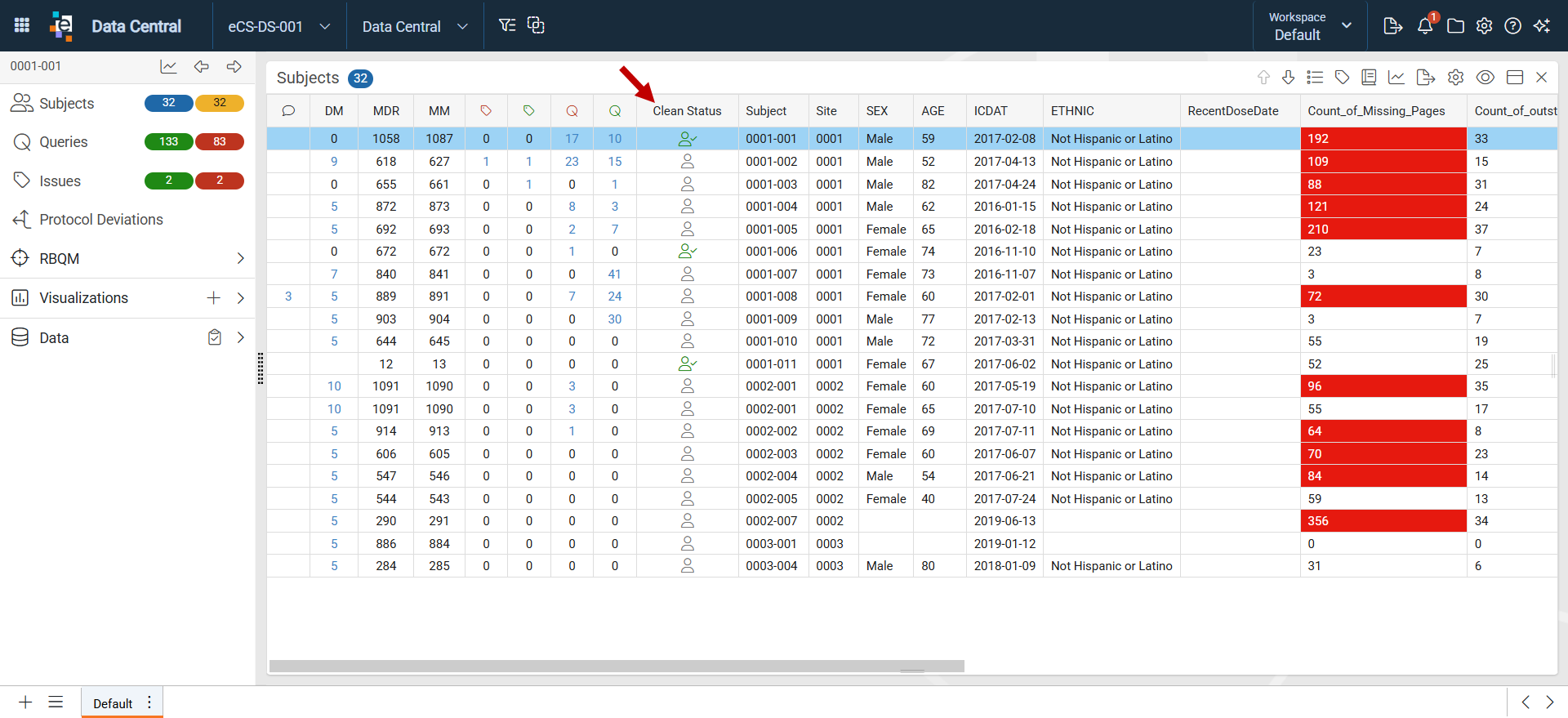Click the clean status icon for subject 0001-001
The width and height of the screenshot is (1568, 718).
tap(688, 139)
